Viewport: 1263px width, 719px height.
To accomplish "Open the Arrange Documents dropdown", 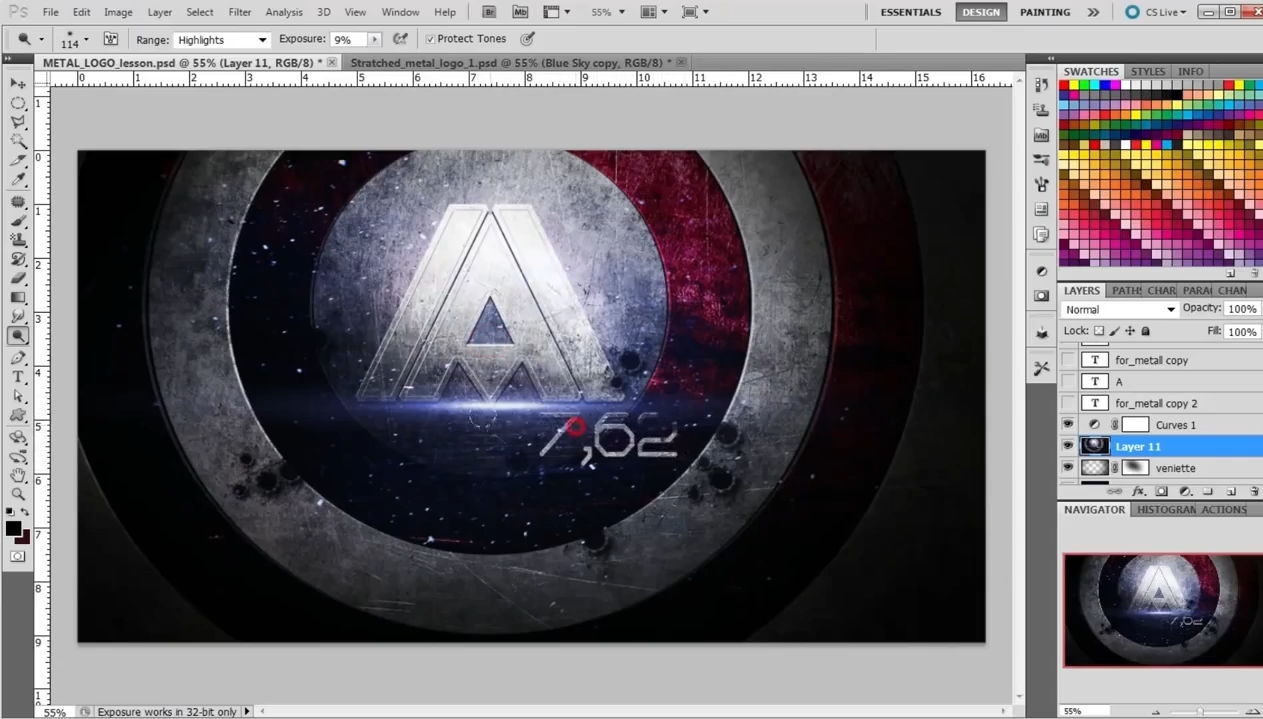I will [654, 12].
